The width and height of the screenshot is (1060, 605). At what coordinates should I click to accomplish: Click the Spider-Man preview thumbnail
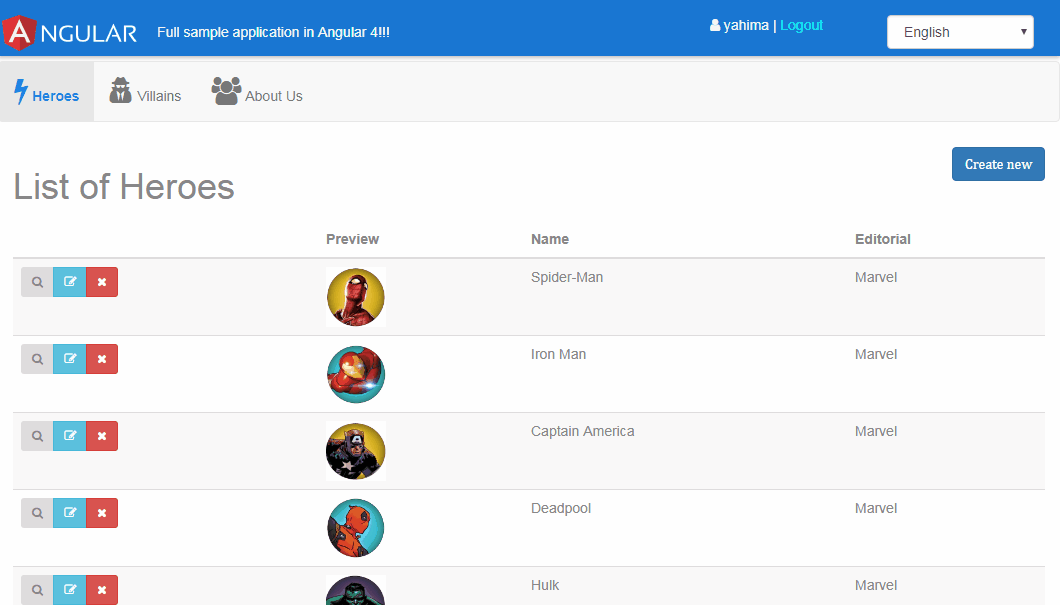click(356, 297)
